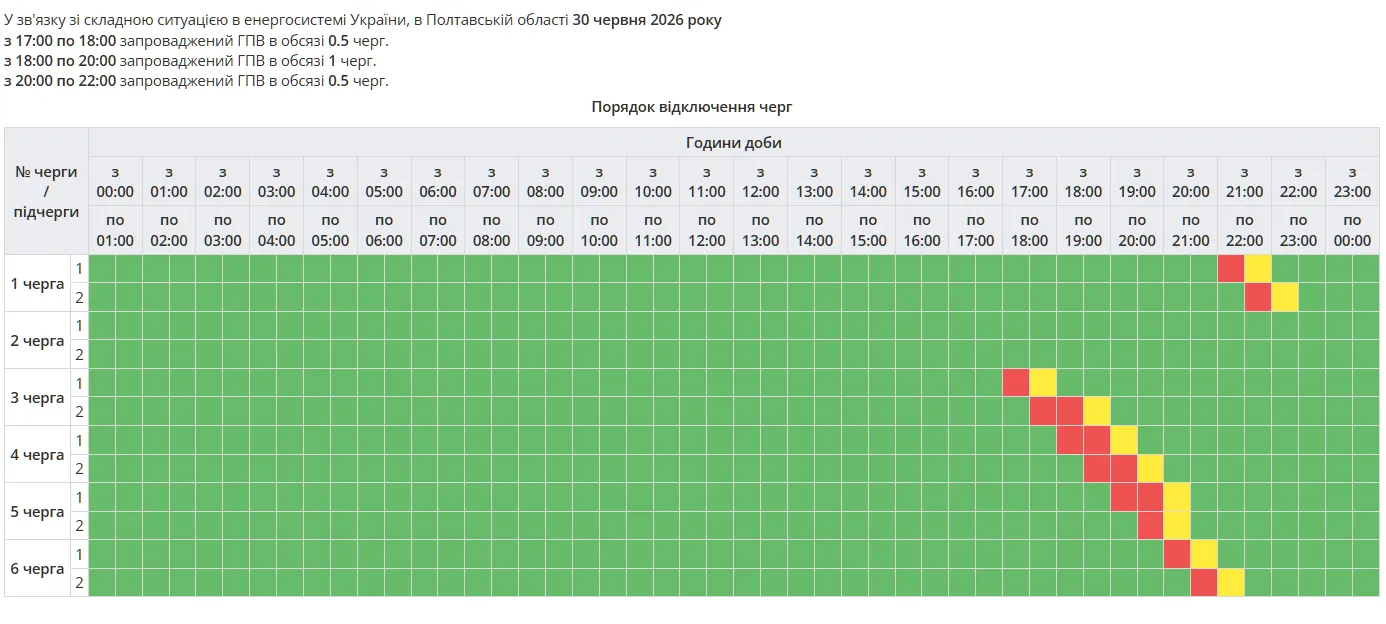The width and height of the screenshot is (1386, 624).
Task: Click the 'з 19:00' header cell
Action: [1137, 181]
